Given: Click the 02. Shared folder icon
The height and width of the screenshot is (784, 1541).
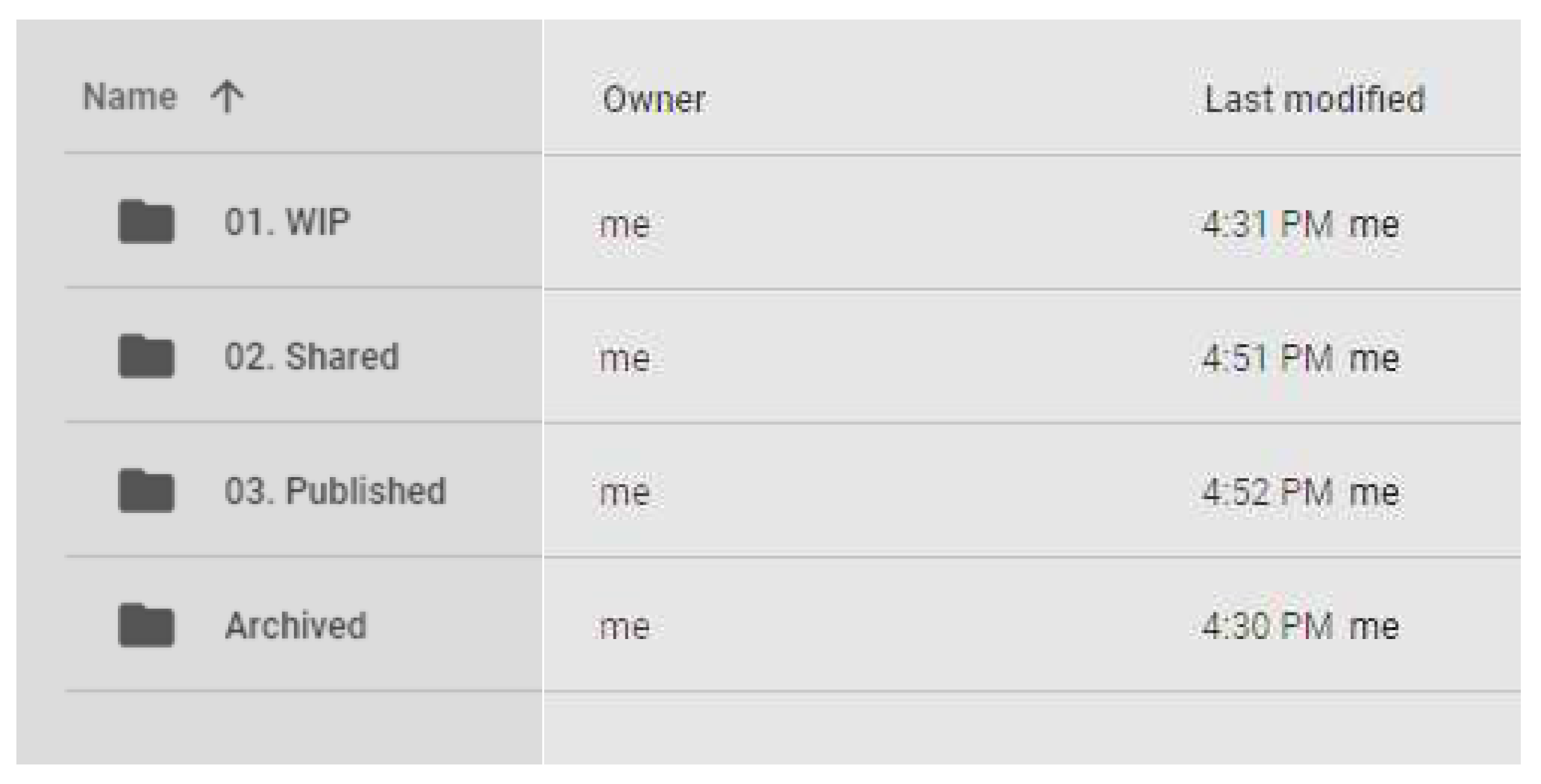Looking at the screenshot, I should [146, 356].
